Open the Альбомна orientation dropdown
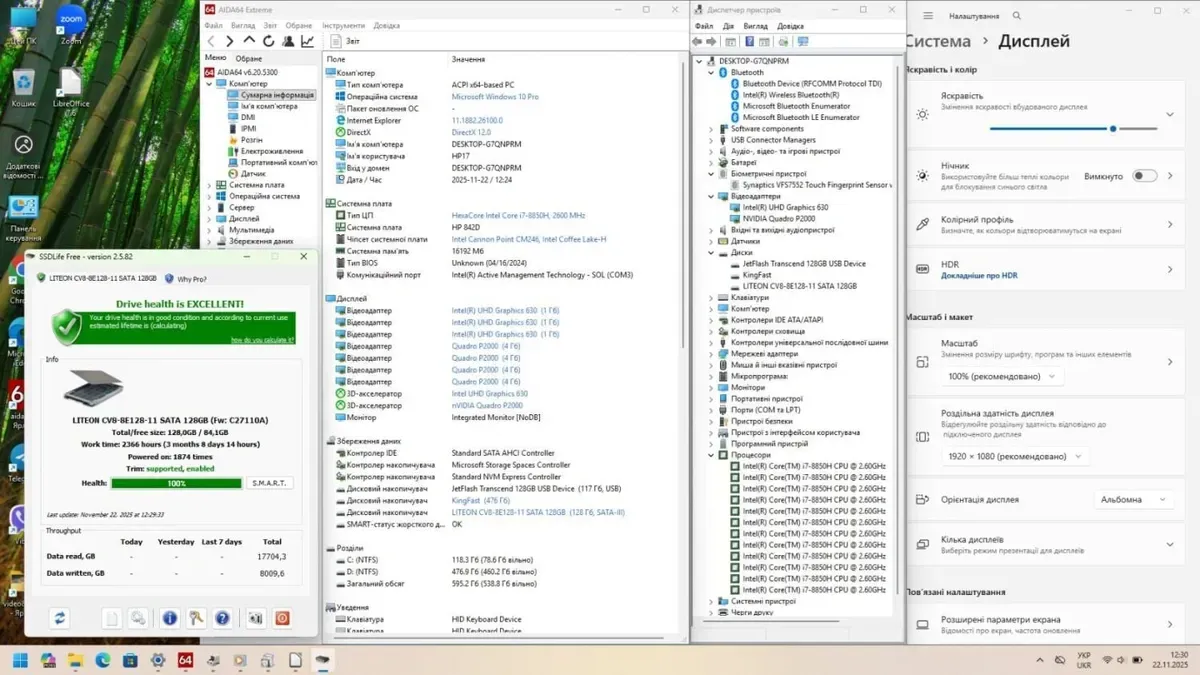The height and width of the screenshot is (675, 1200). pos(1133,499)
